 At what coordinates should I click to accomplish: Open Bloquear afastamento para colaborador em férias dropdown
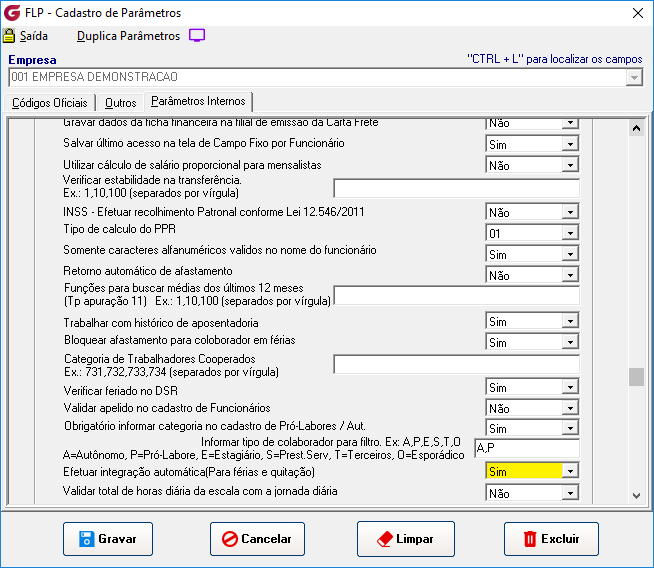click(x=570, y=342)
